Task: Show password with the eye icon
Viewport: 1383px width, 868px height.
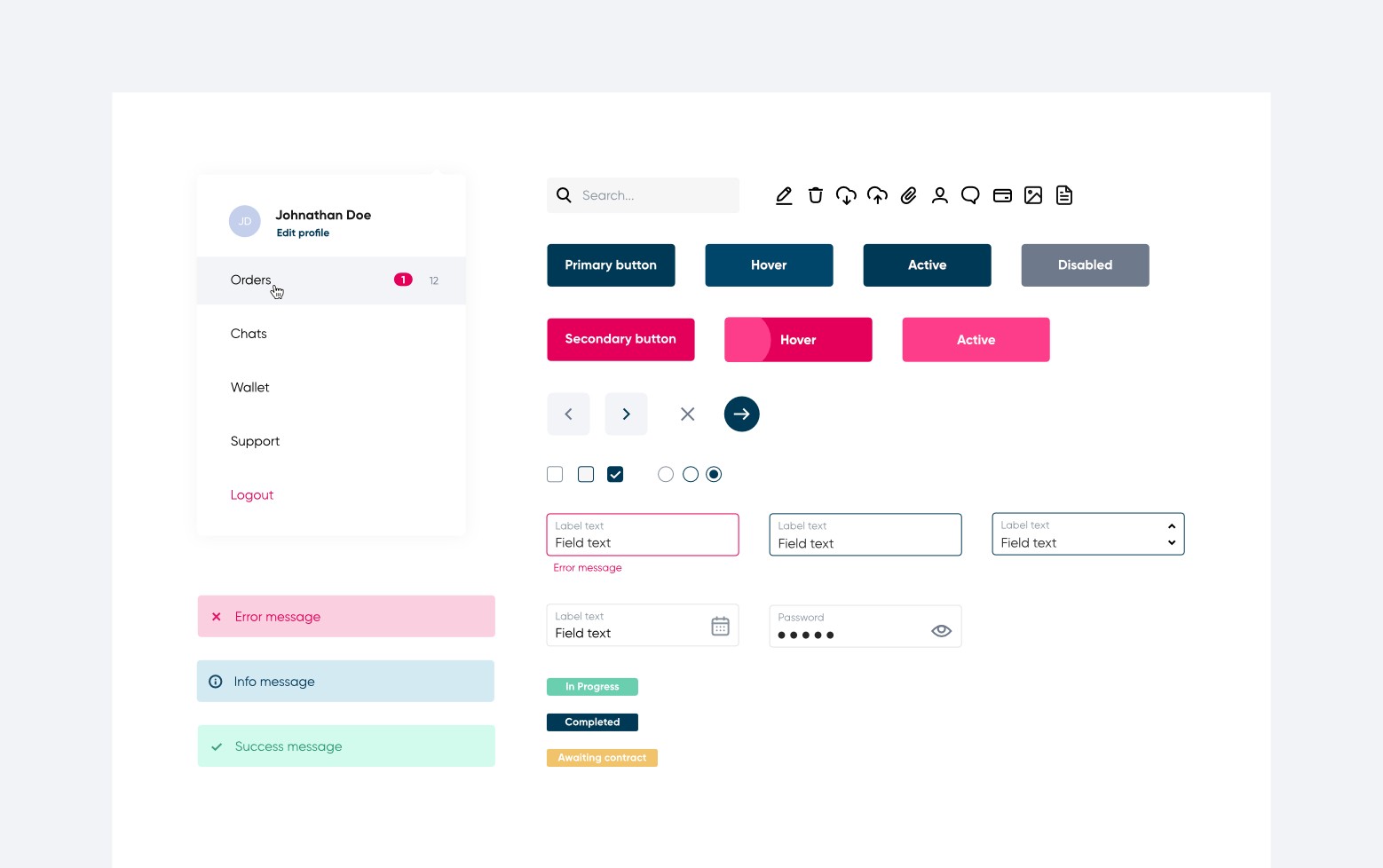Action: click(x=942, y=630)
